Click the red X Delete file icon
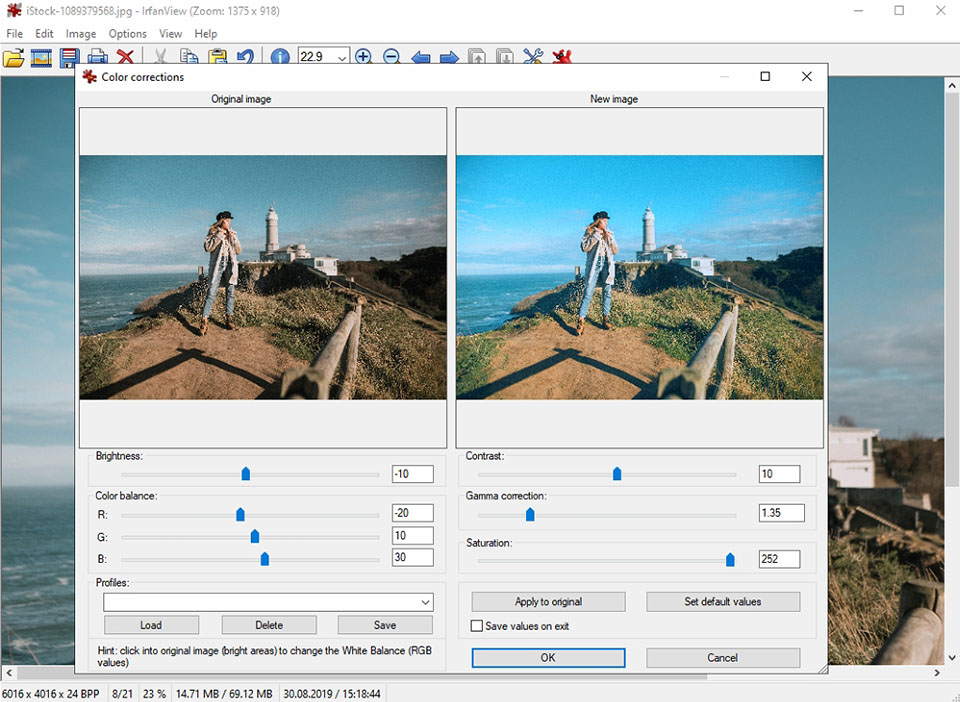This screenshot has width=960, height=702. point(125,58)
